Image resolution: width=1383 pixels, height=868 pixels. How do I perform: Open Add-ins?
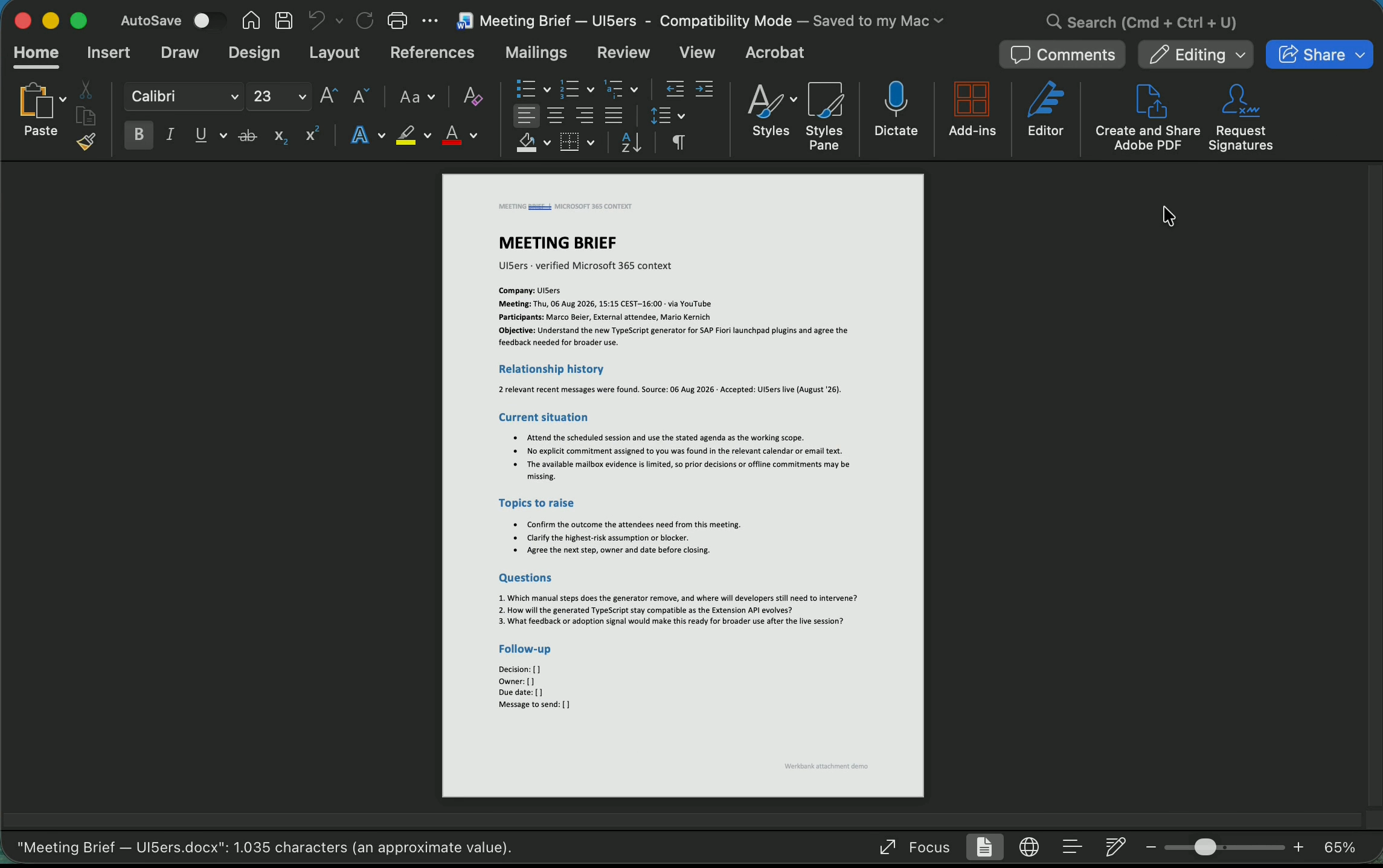coord(972,109)
